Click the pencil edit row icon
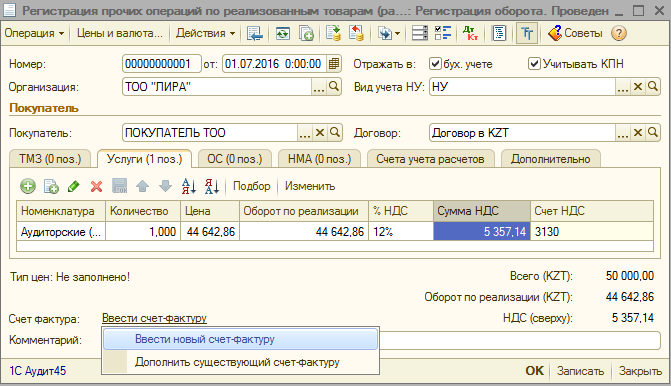This screenshot has width=671, height=386. click(74, 187)
